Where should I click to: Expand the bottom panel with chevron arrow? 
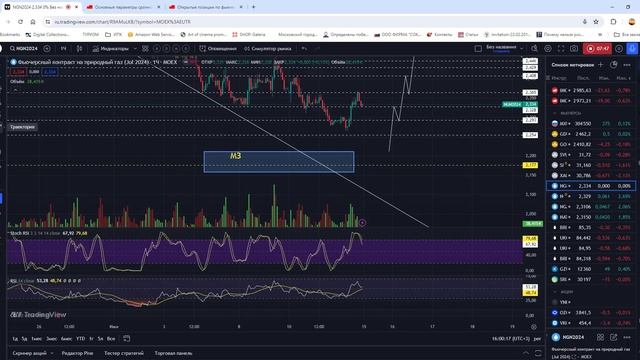526,353
